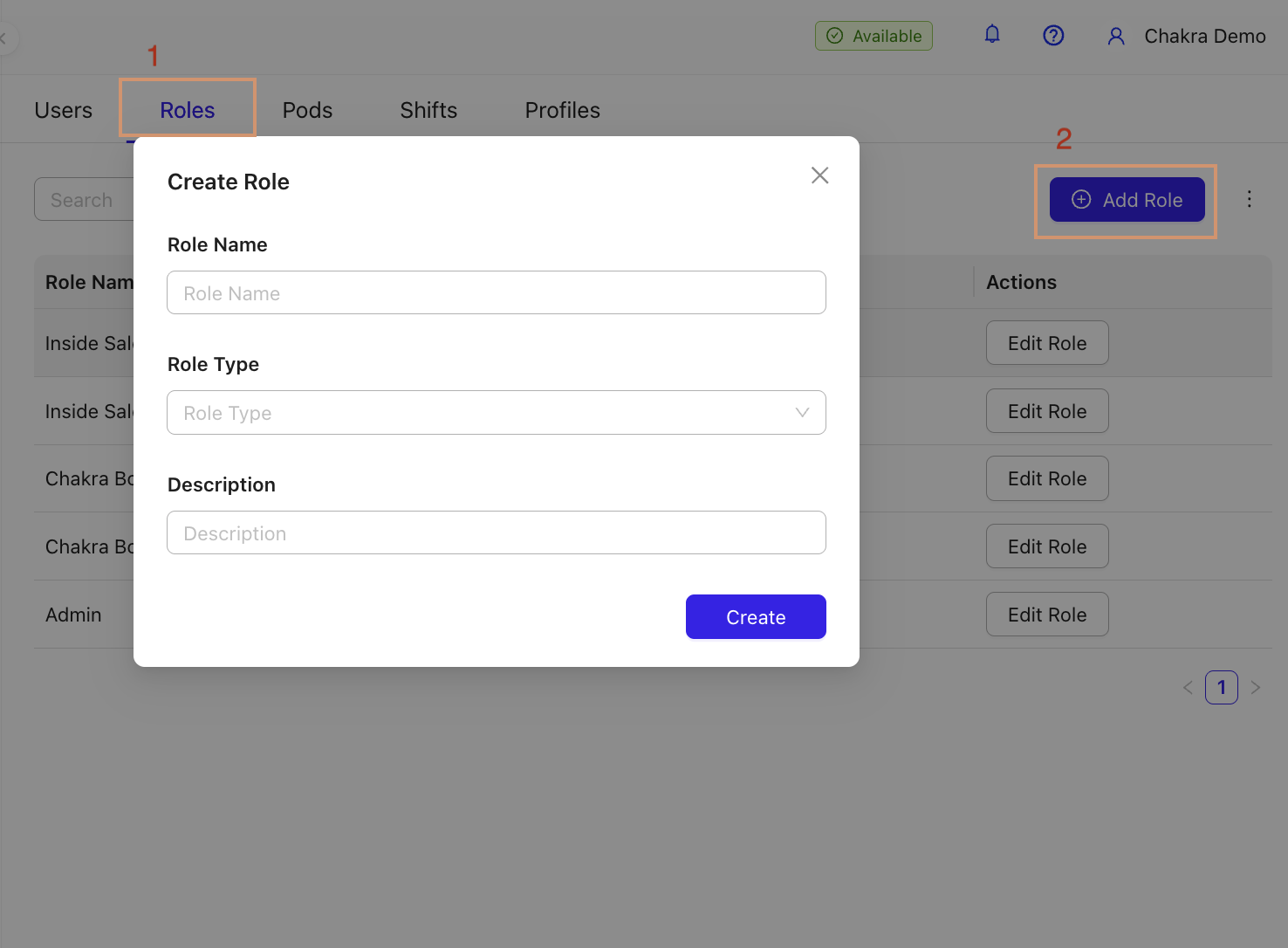Screen dimensions: 1288x948
Task: Click the Role Type dropdown chevron
Action: point(802,413)
